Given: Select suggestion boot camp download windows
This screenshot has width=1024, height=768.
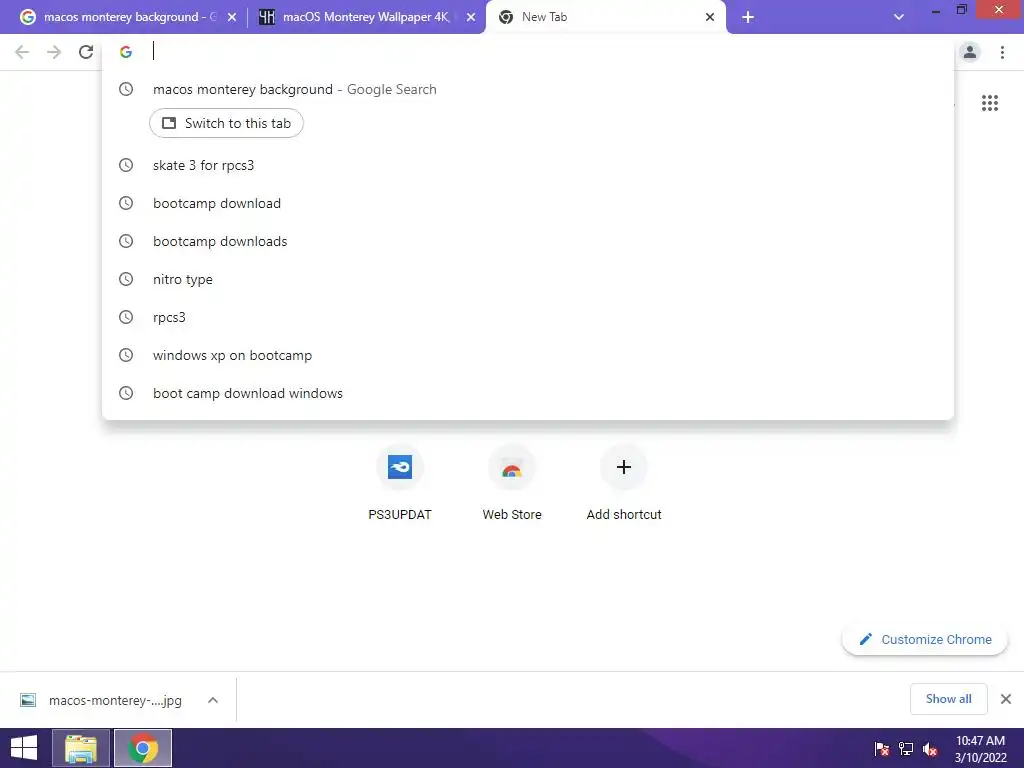Looking at the screenshot, I should click(528, 393).
